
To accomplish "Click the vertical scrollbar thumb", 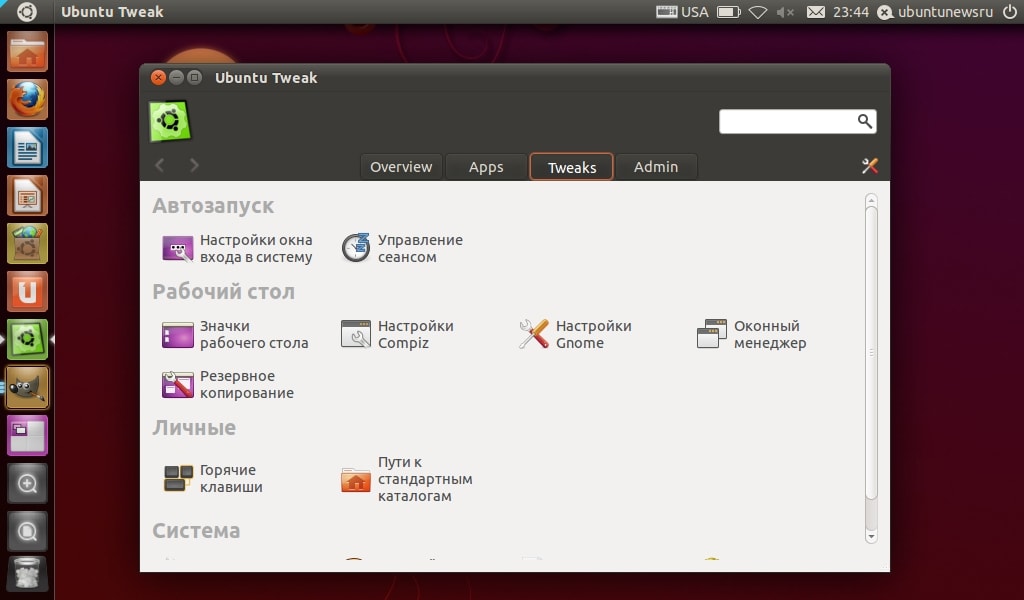I will [x=871, y=353].
